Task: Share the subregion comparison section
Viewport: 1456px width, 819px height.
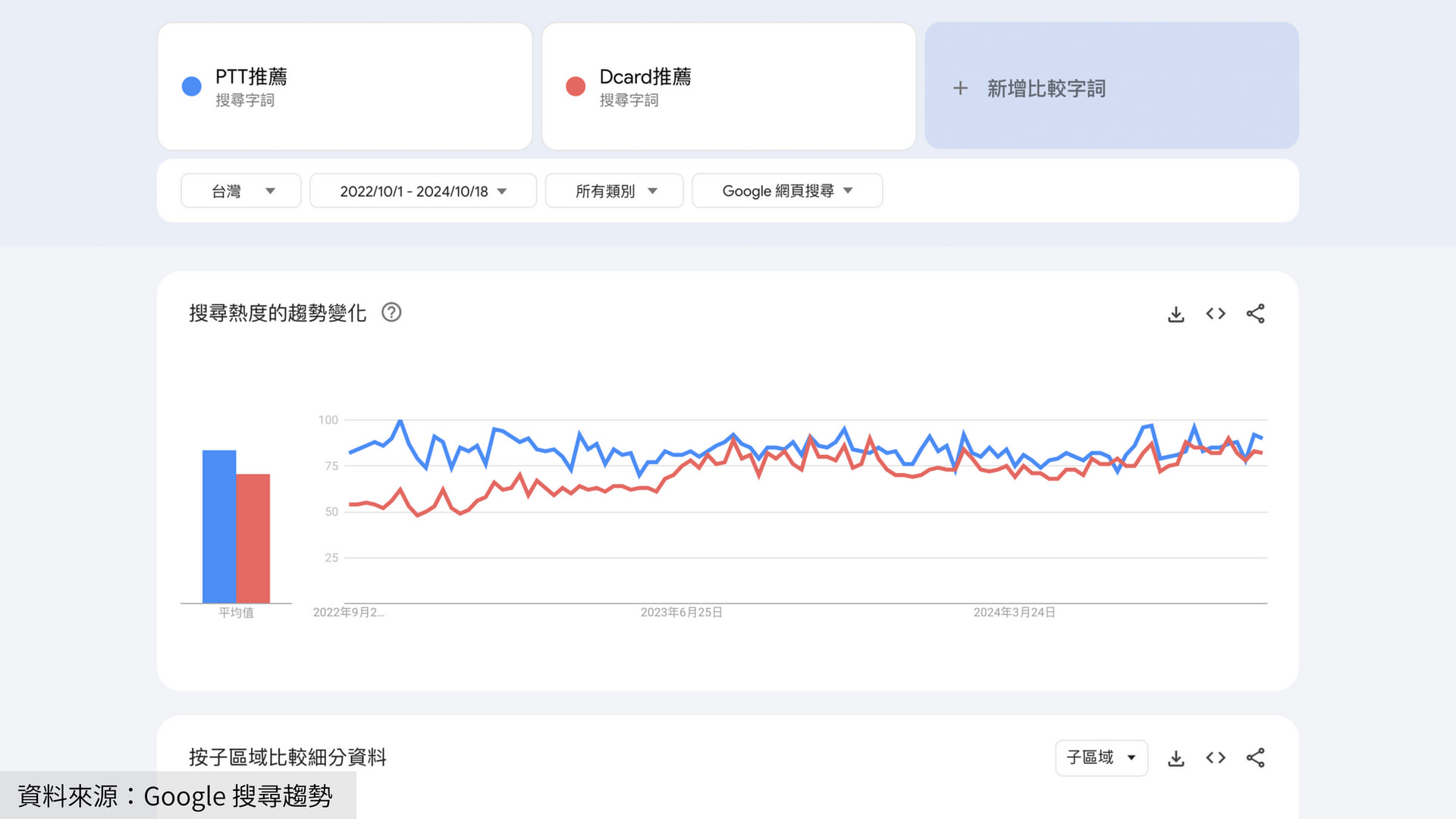Action: point(1255,758)
